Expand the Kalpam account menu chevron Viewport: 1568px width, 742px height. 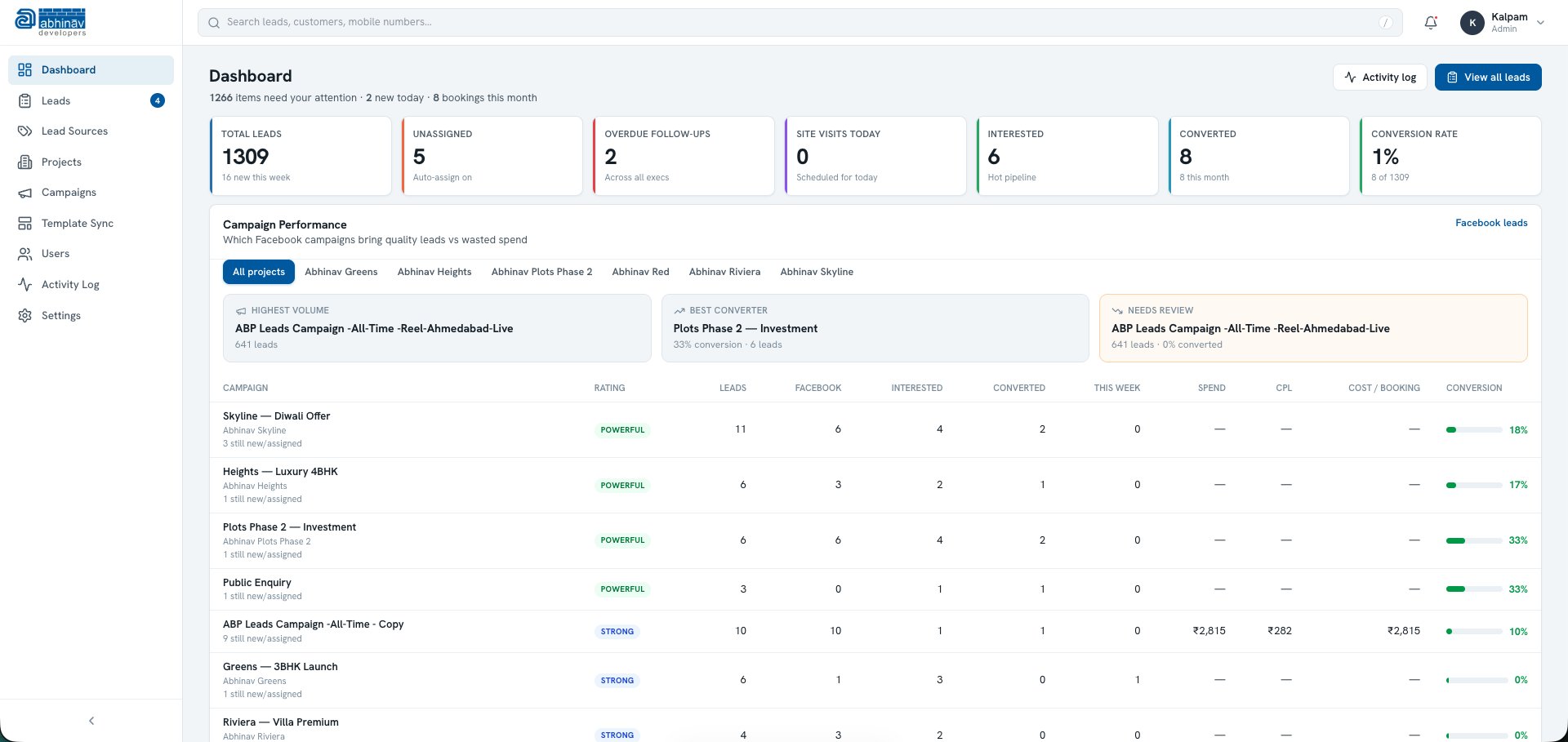[1540, 23]
